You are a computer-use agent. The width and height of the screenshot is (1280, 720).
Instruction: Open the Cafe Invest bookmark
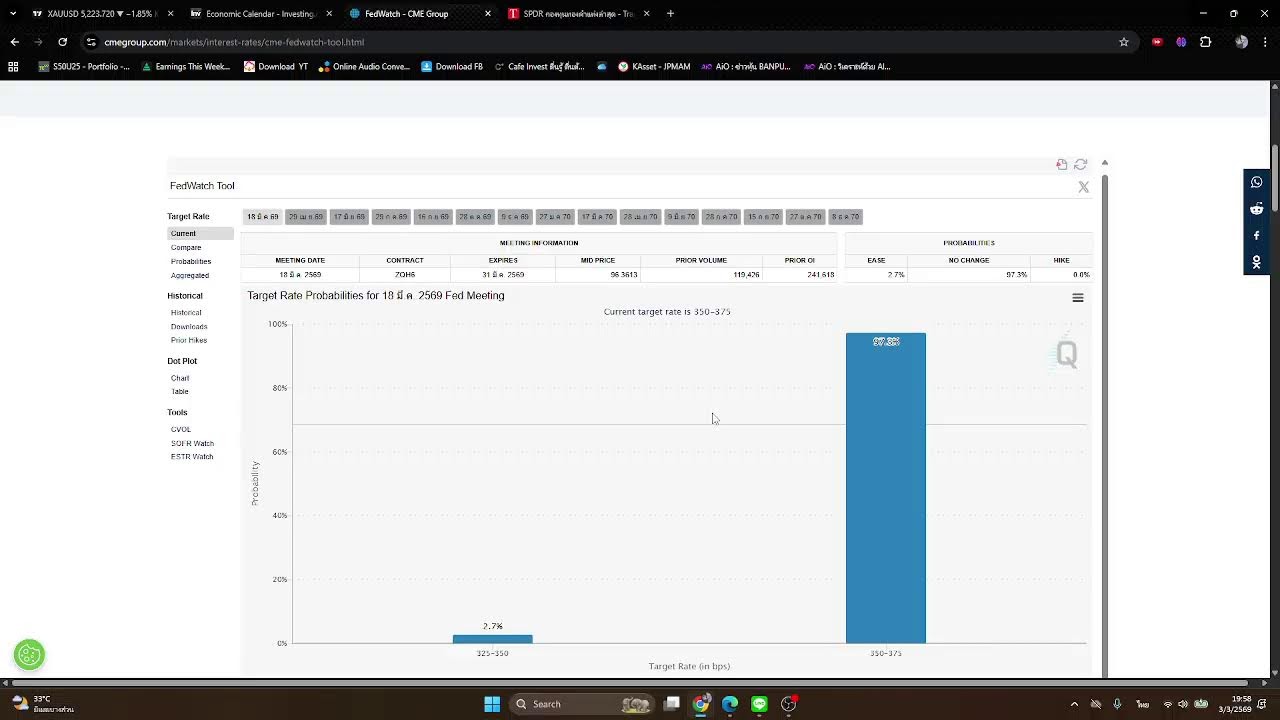[539, 67]
